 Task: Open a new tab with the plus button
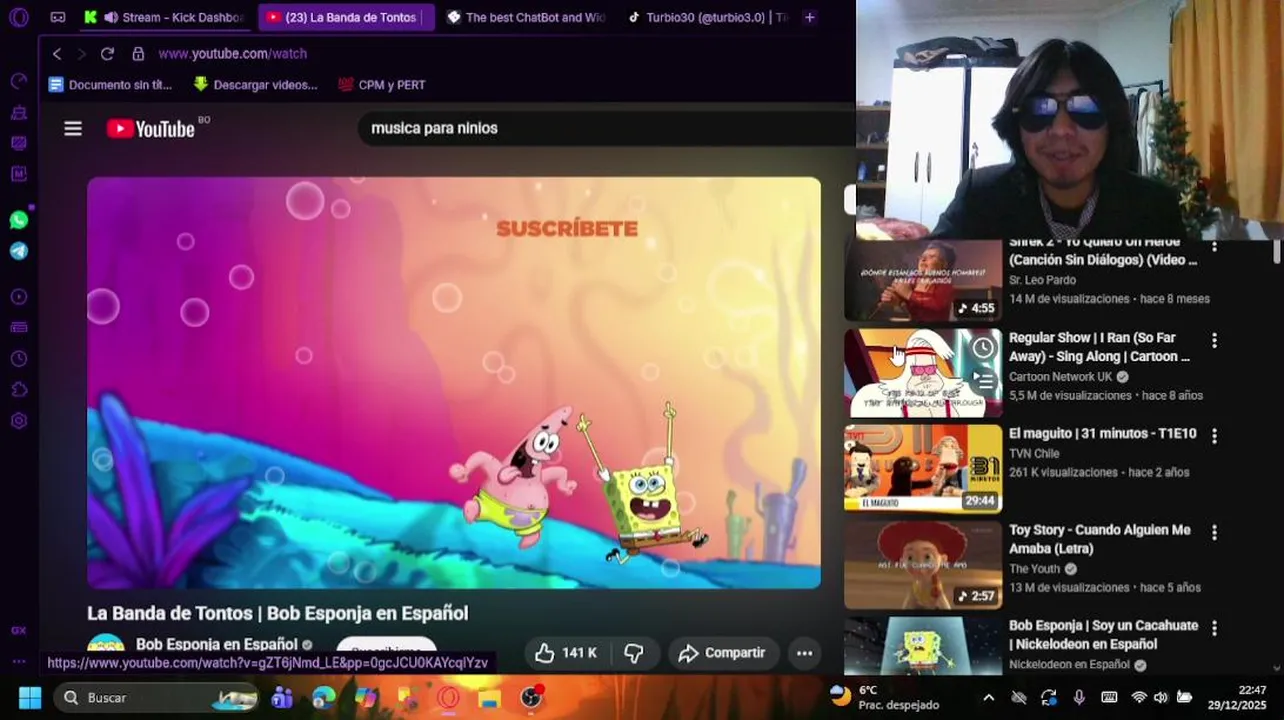pyautogui.click(x=809, y=17)
